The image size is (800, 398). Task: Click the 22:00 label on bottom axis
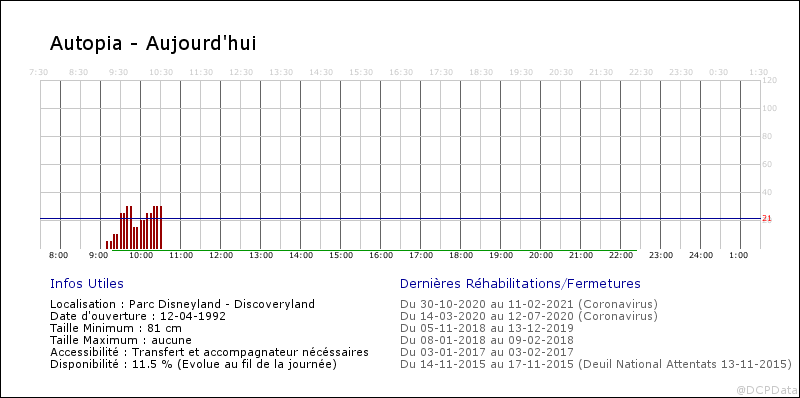pyautogui.click(x=620, y=255)
